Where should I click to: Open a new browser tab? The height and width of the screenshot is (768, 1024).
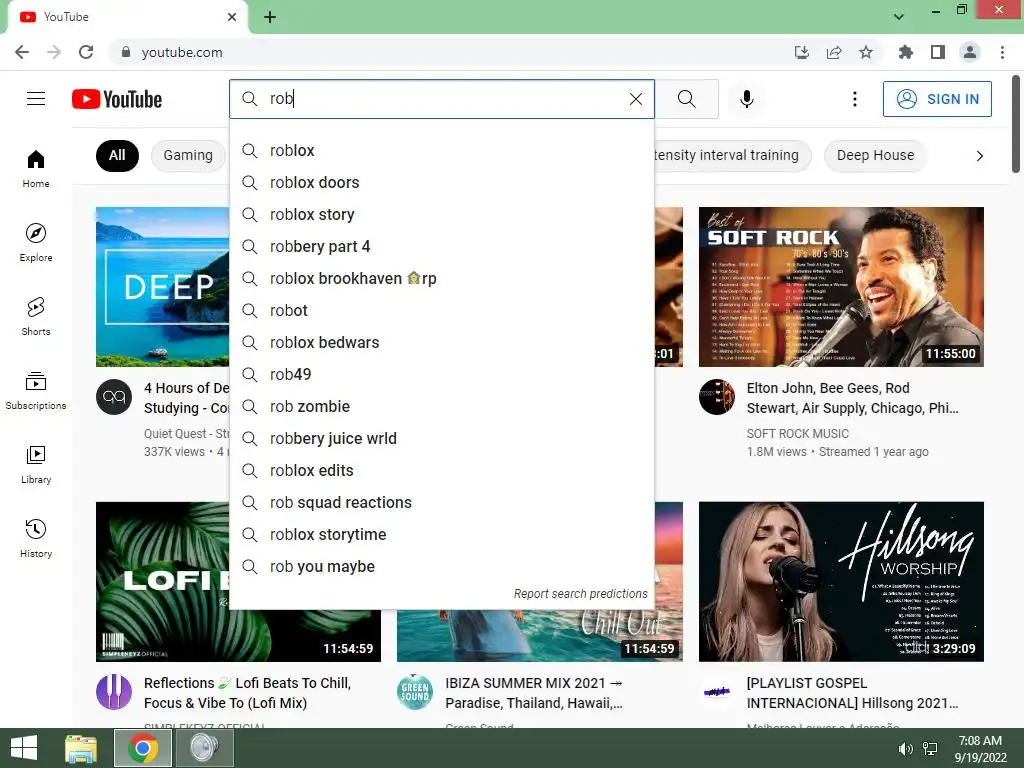click(x=270, y=17)
